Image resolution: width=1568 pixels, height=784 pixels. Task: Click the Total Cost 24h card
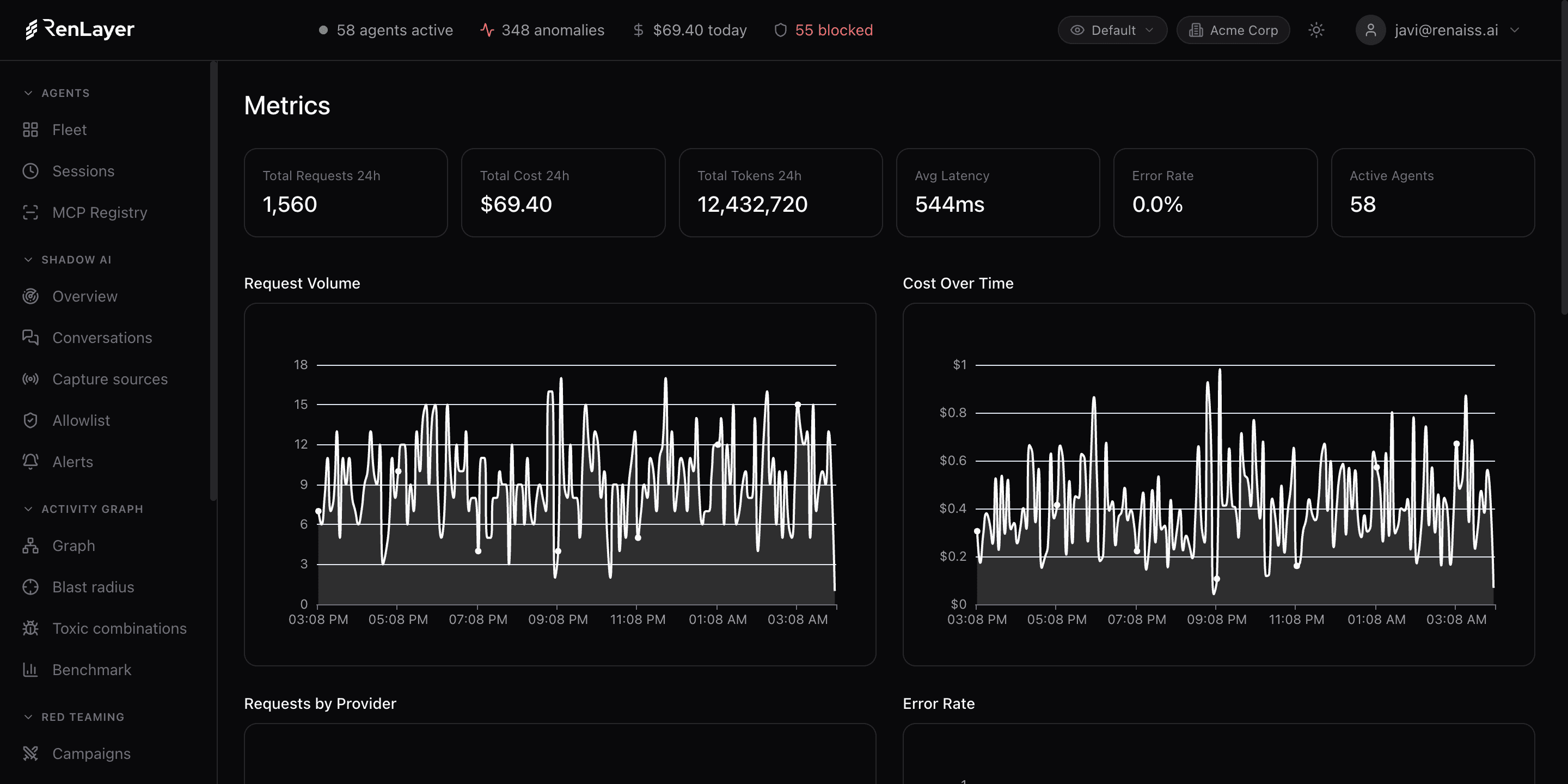(x=563, y=192)
